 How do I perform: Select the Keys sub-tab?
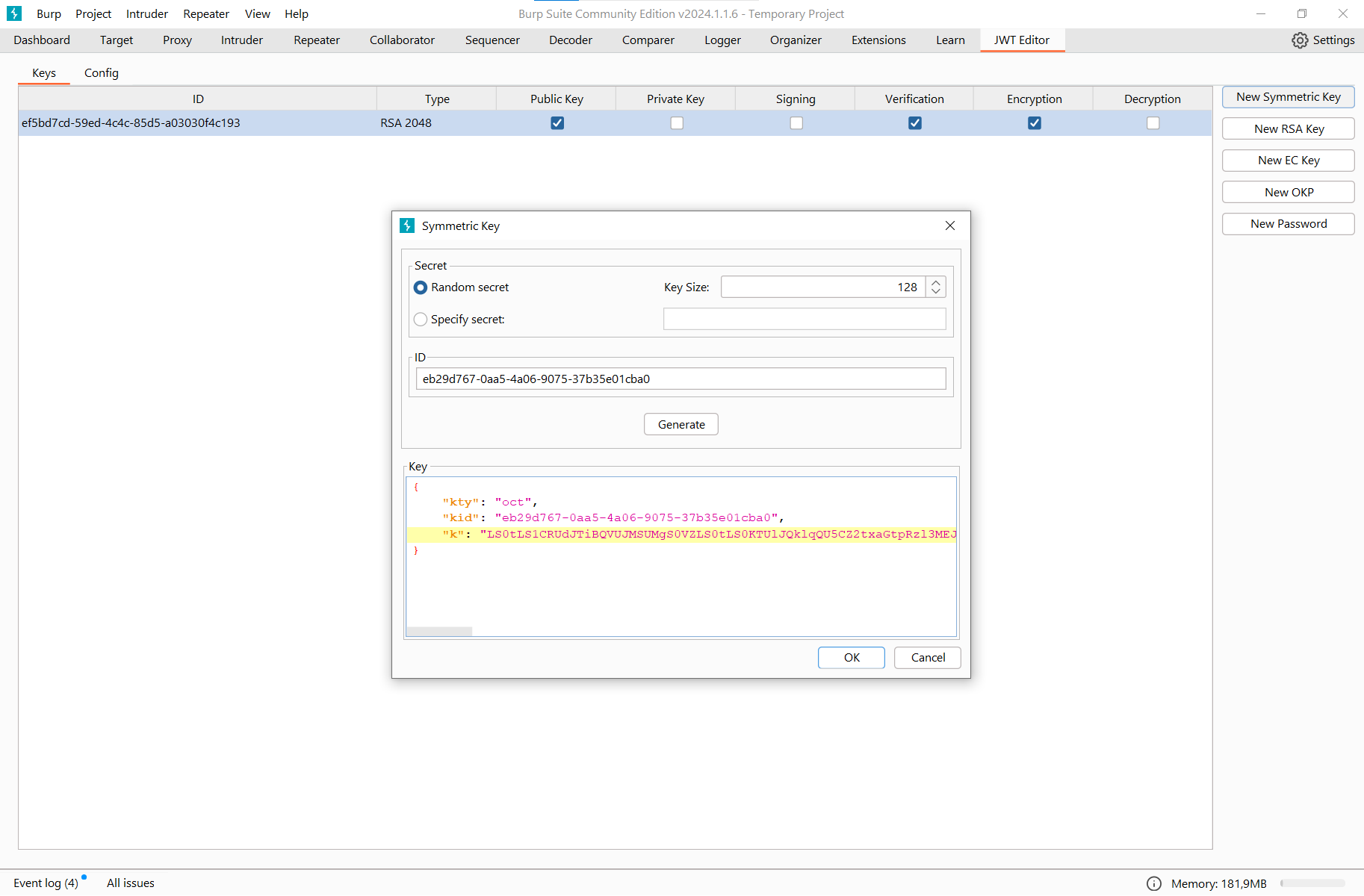click(x=44, y=73)
